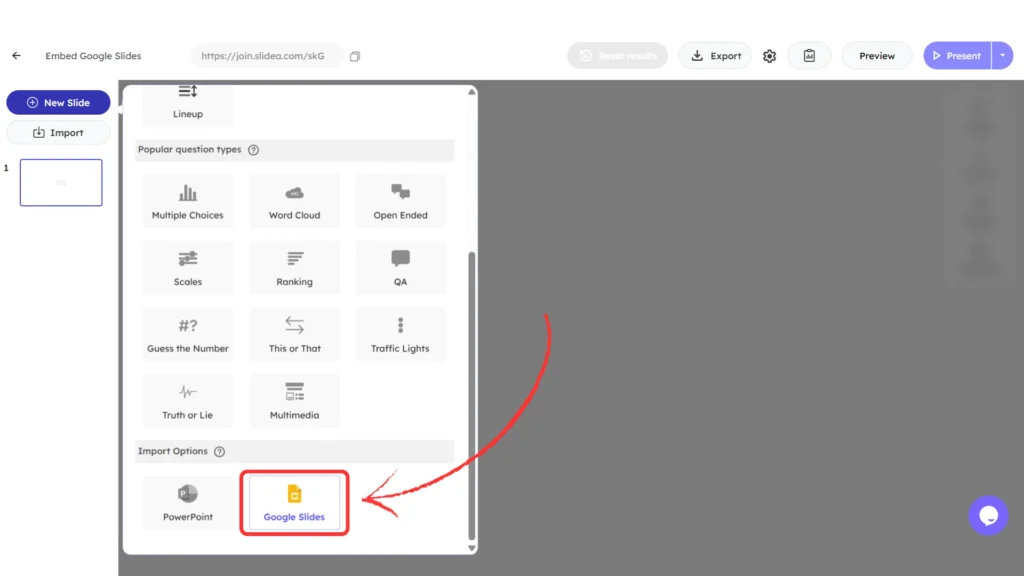The height and width of the screenshot is (576, 1024).
Task: Select the Guess the Number type
Action: click(x=187, y=333)
